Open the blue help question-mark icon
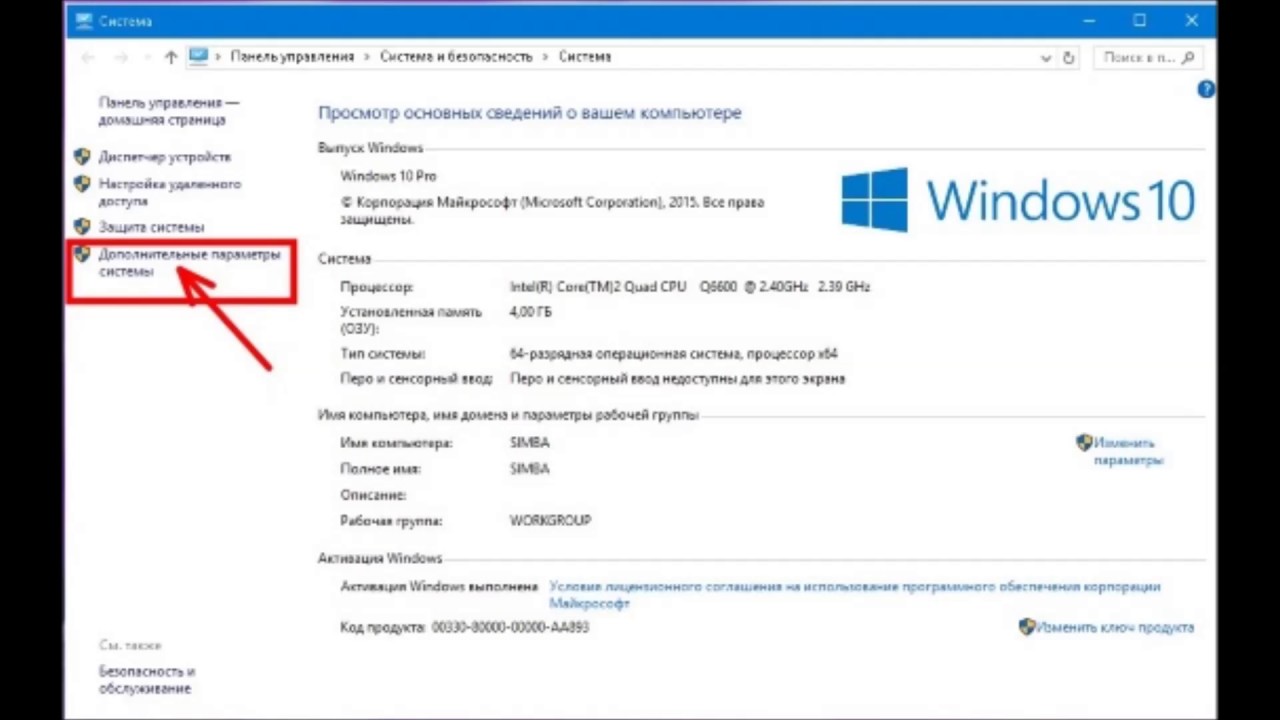 (1206, 89)
